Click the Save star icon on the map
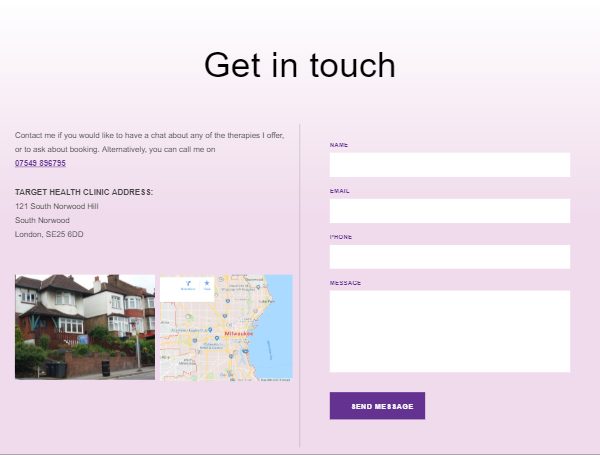The width and height of the screenshot is (600, 455). tap(207, 284)
